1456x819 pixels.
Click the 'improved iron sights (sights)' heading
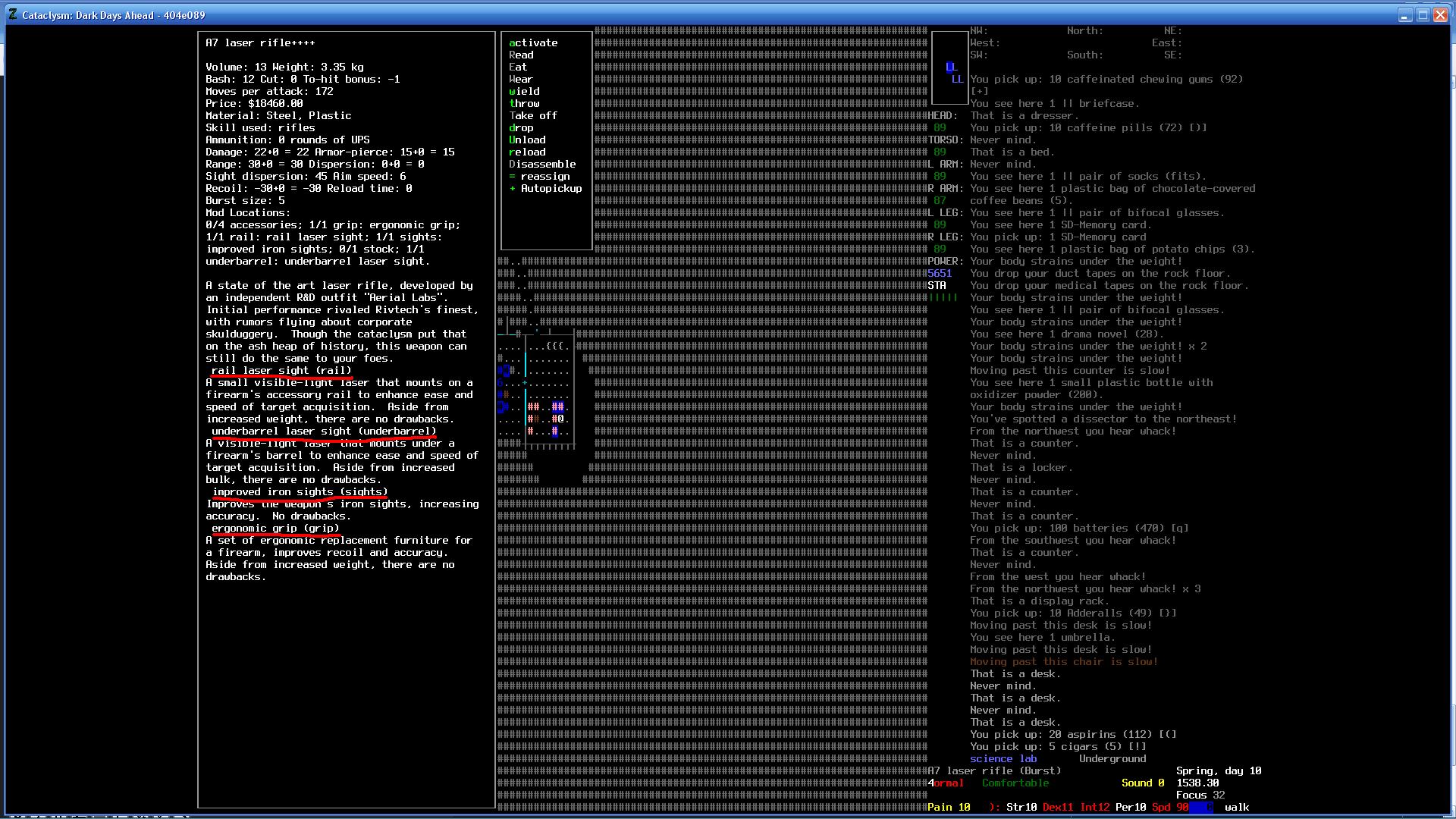pyautogui.click(x=300, y=492)
